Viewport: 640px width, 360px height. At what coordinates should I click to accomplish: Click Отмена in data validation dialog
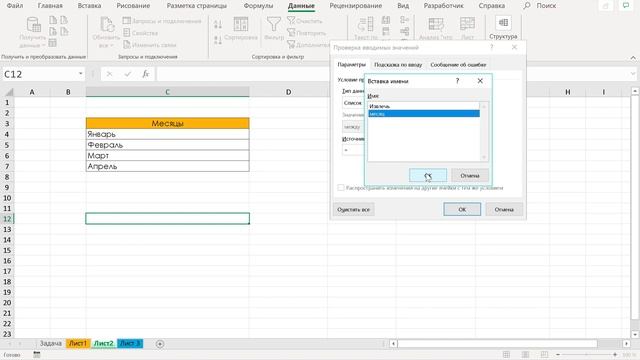click(504, 209)
